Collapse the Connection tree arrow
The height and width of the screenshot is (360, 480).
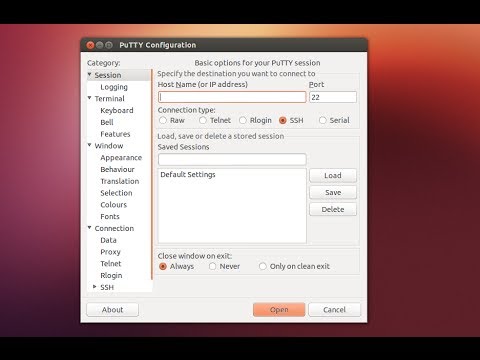(x=90, y=228)
